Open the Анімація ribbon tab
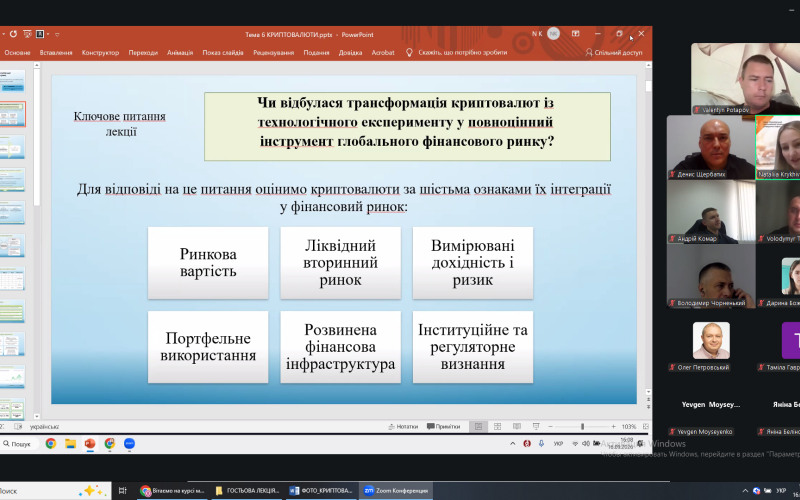This screenshot has height=500, width=800. (180, 53)
